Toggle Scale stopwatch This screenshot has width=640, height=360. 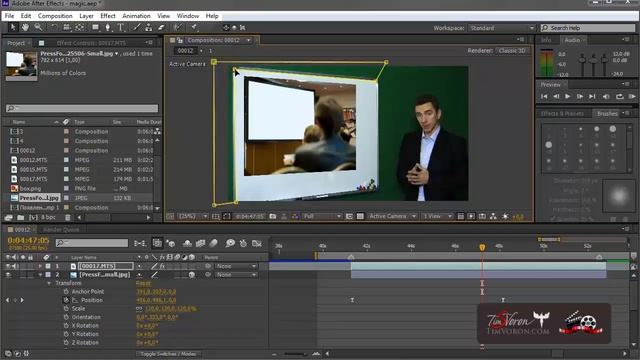(66, 309)
